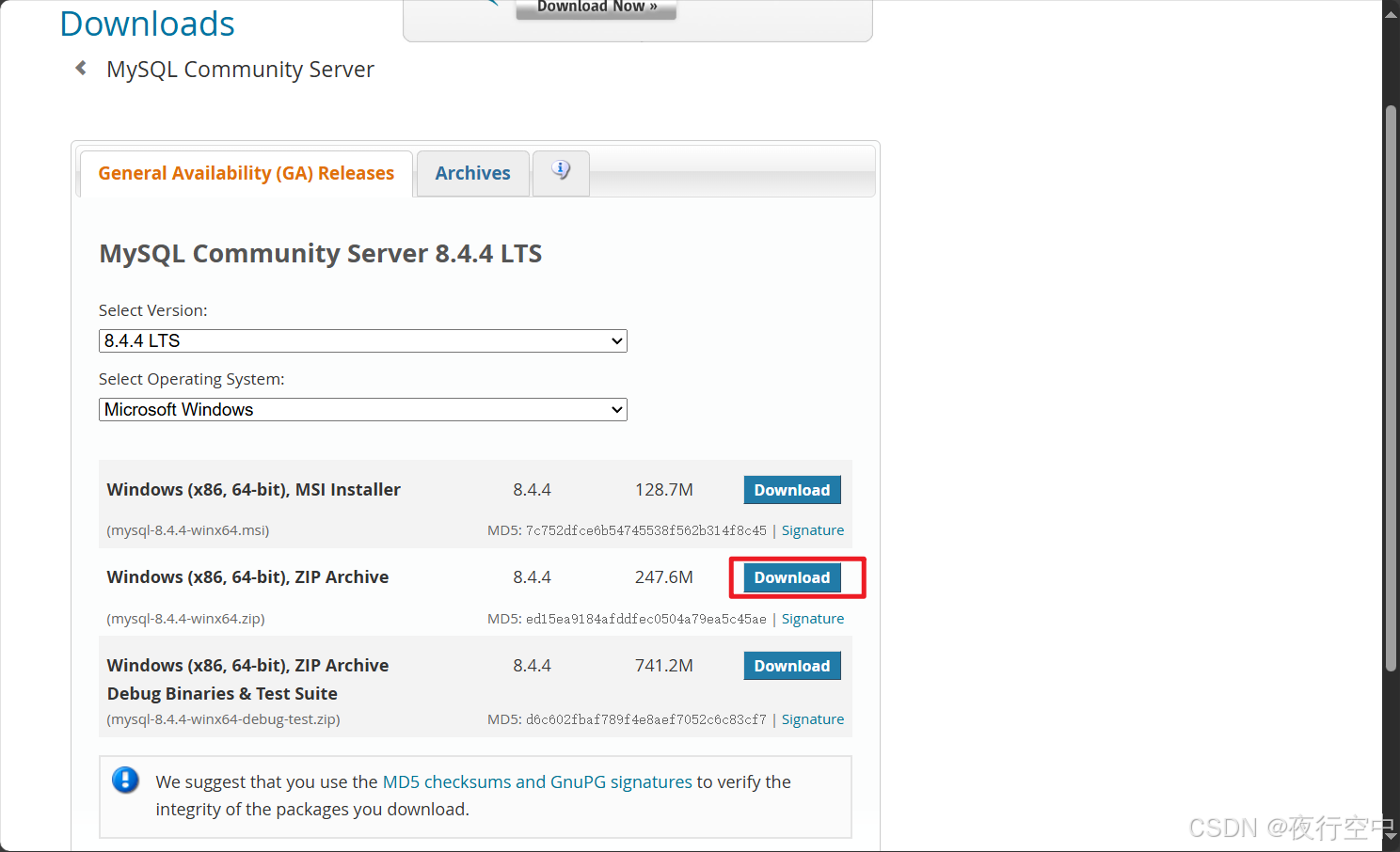
Task: Click the Download Now button at top
Action: pos(597,8)
